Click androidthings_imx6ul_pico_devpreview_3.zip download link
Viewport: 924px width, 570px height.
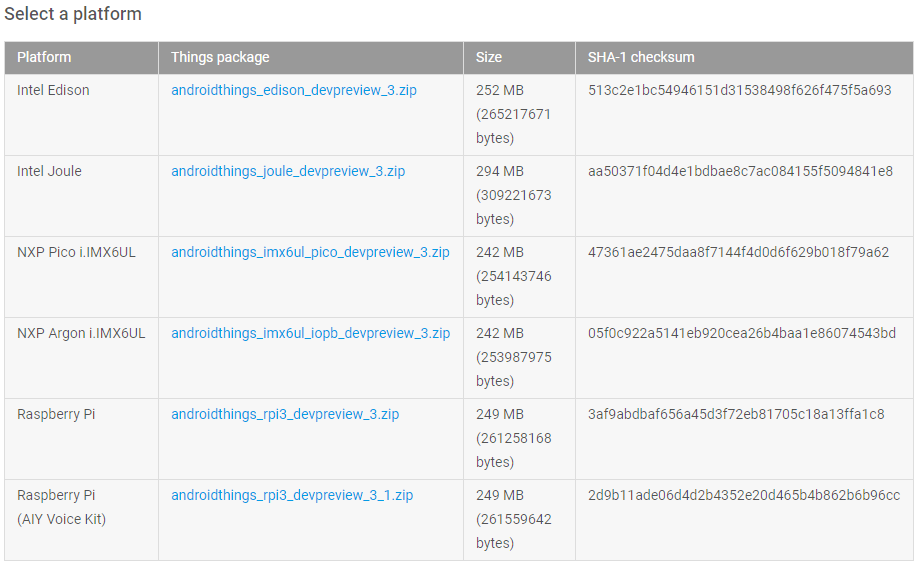[x=310, y=252]
